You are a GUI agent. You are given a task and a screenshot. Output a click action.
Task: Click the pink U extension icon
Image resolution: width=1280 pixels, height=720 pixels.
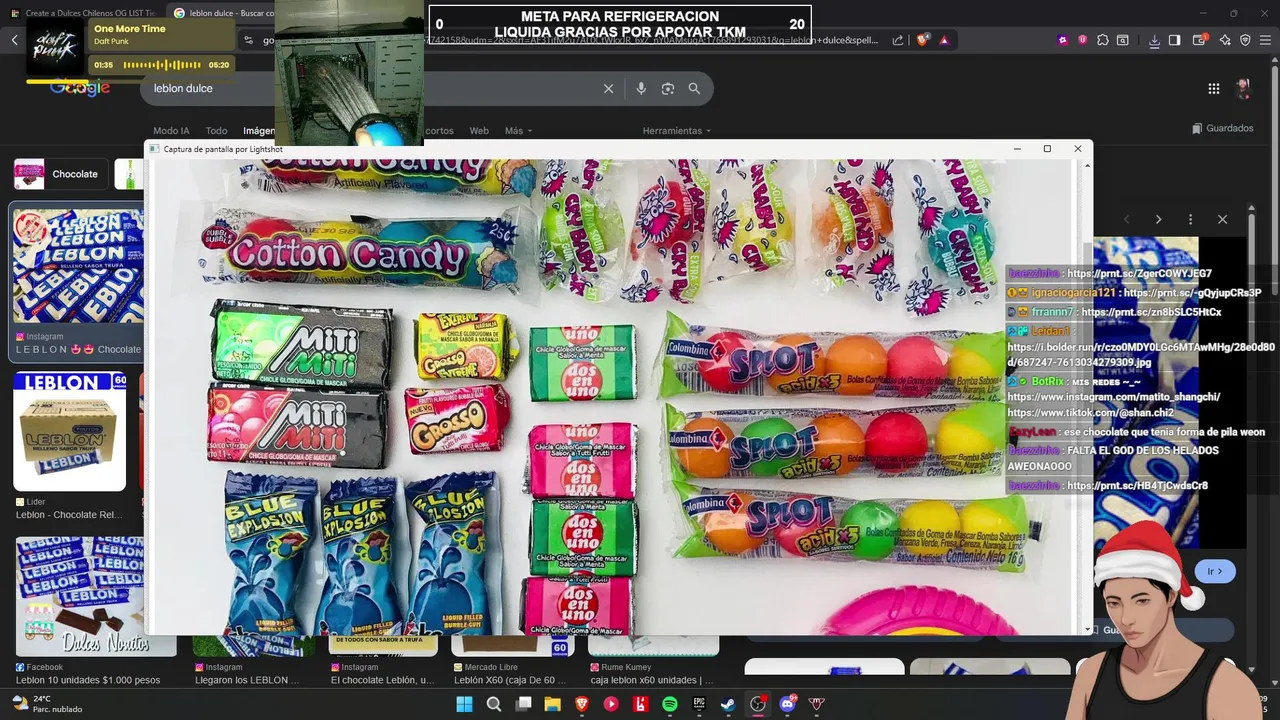tap(1082, 40)
